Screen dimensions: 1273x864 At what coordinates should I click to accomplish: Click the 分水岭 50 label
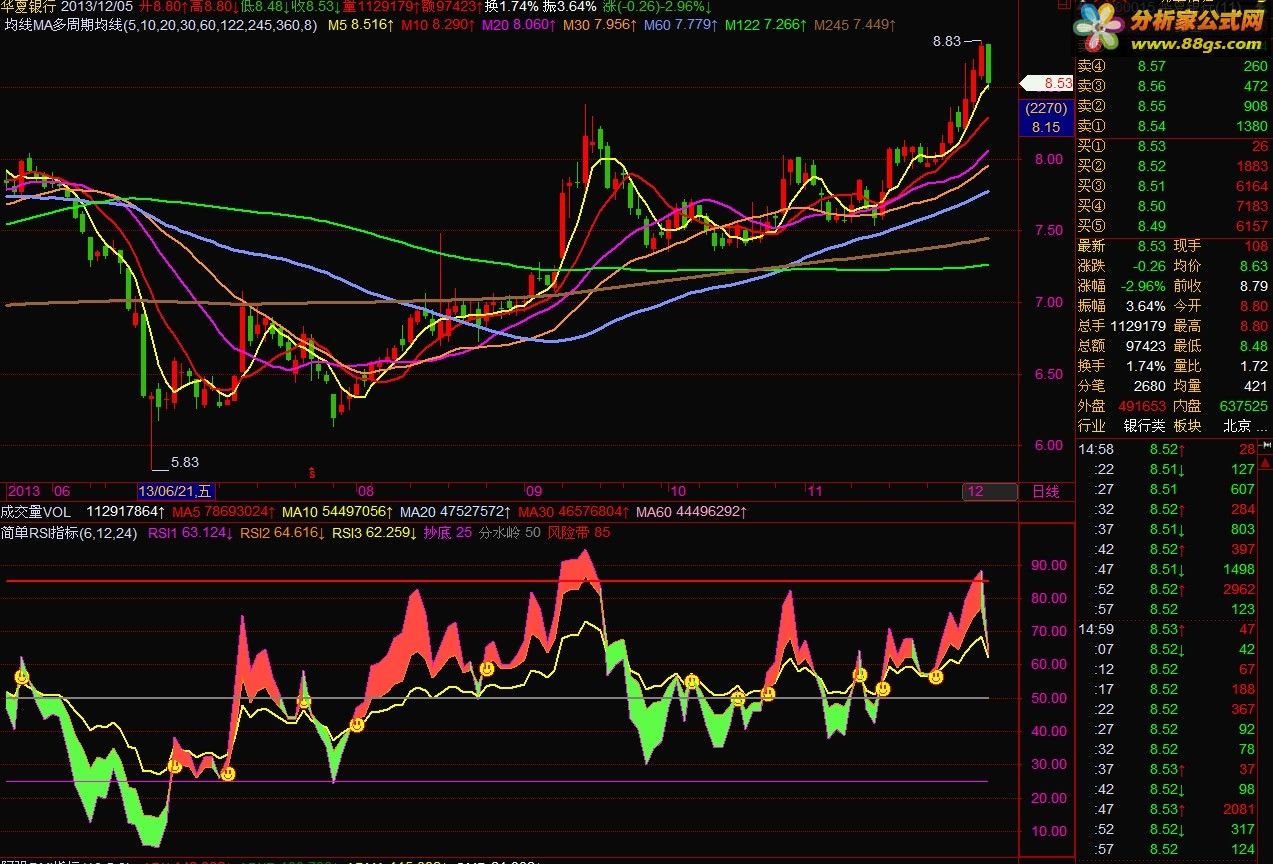pos(510,533)
